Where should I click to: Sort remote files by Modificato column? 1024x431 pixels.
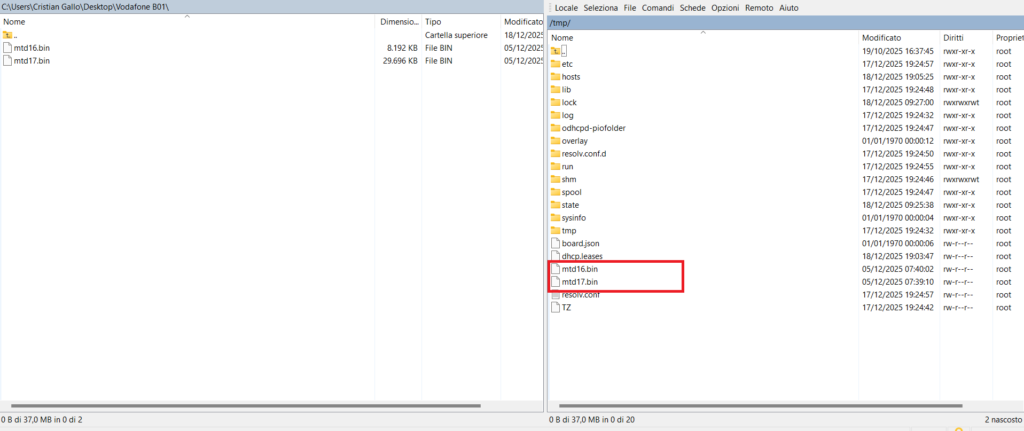(881, 37)
